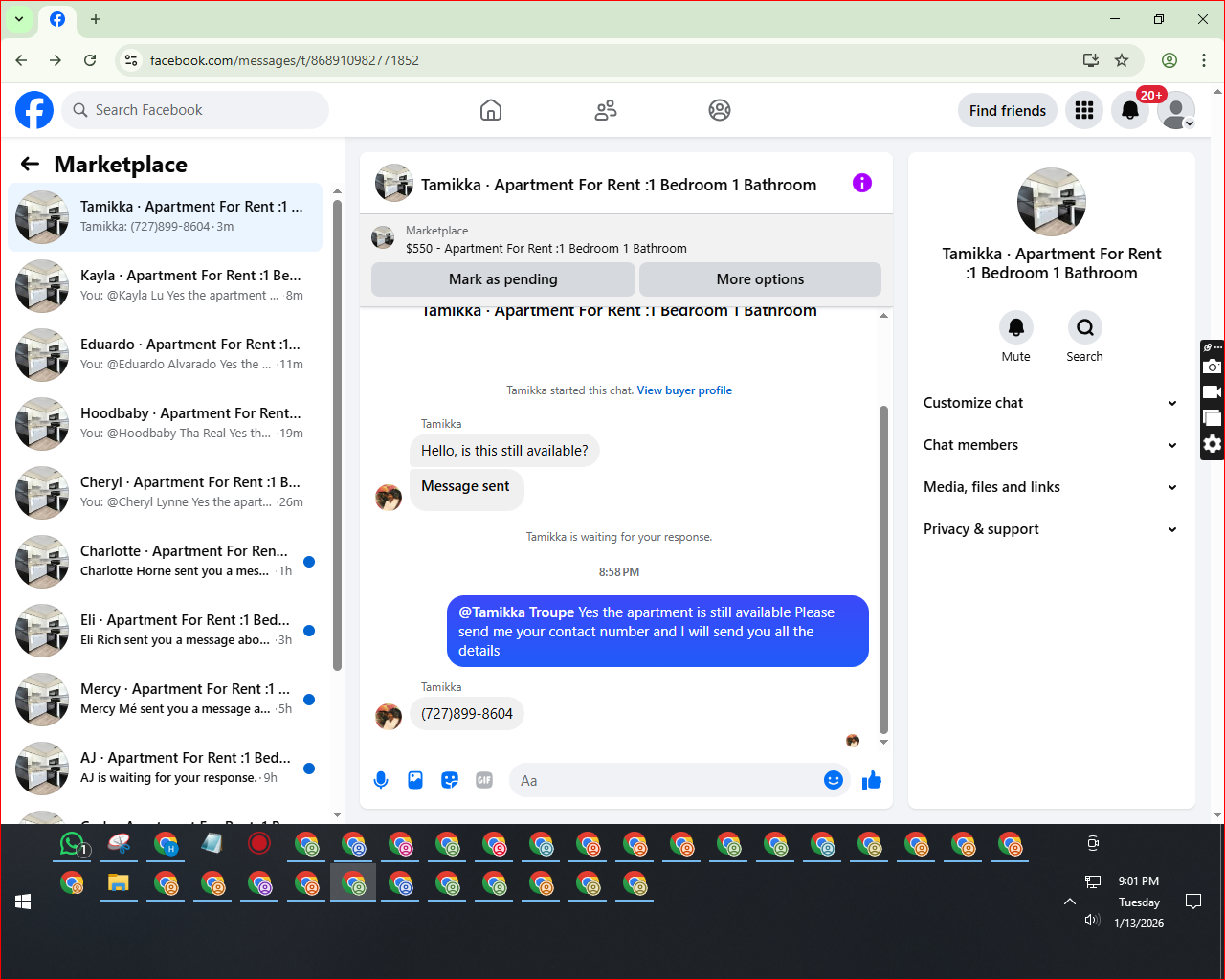
Task: Open a new browser tab
Action: (x=96, y=19)
